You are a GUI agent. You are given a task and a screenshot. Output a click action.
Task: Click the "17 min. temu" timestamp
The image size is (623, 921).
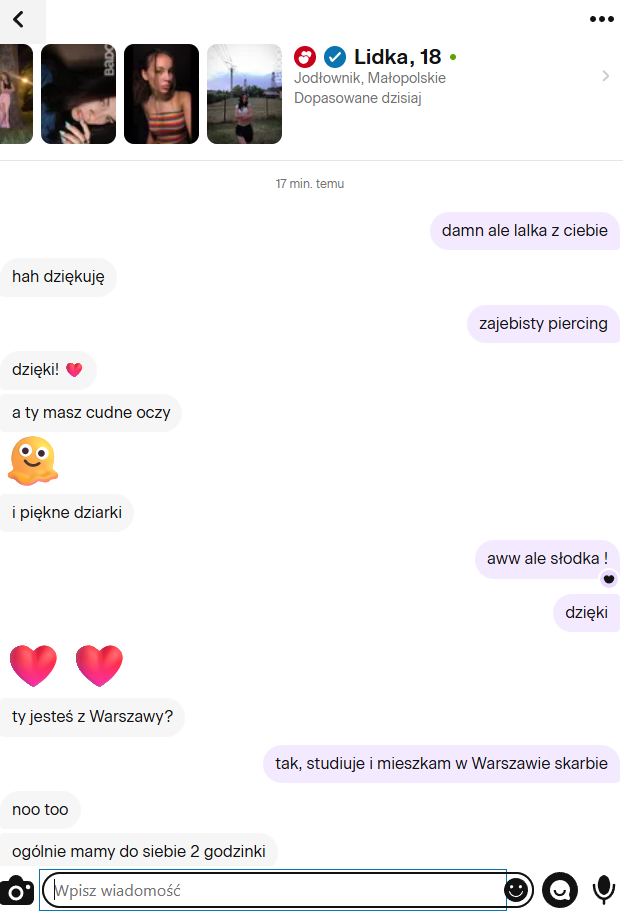click(310, 184)
